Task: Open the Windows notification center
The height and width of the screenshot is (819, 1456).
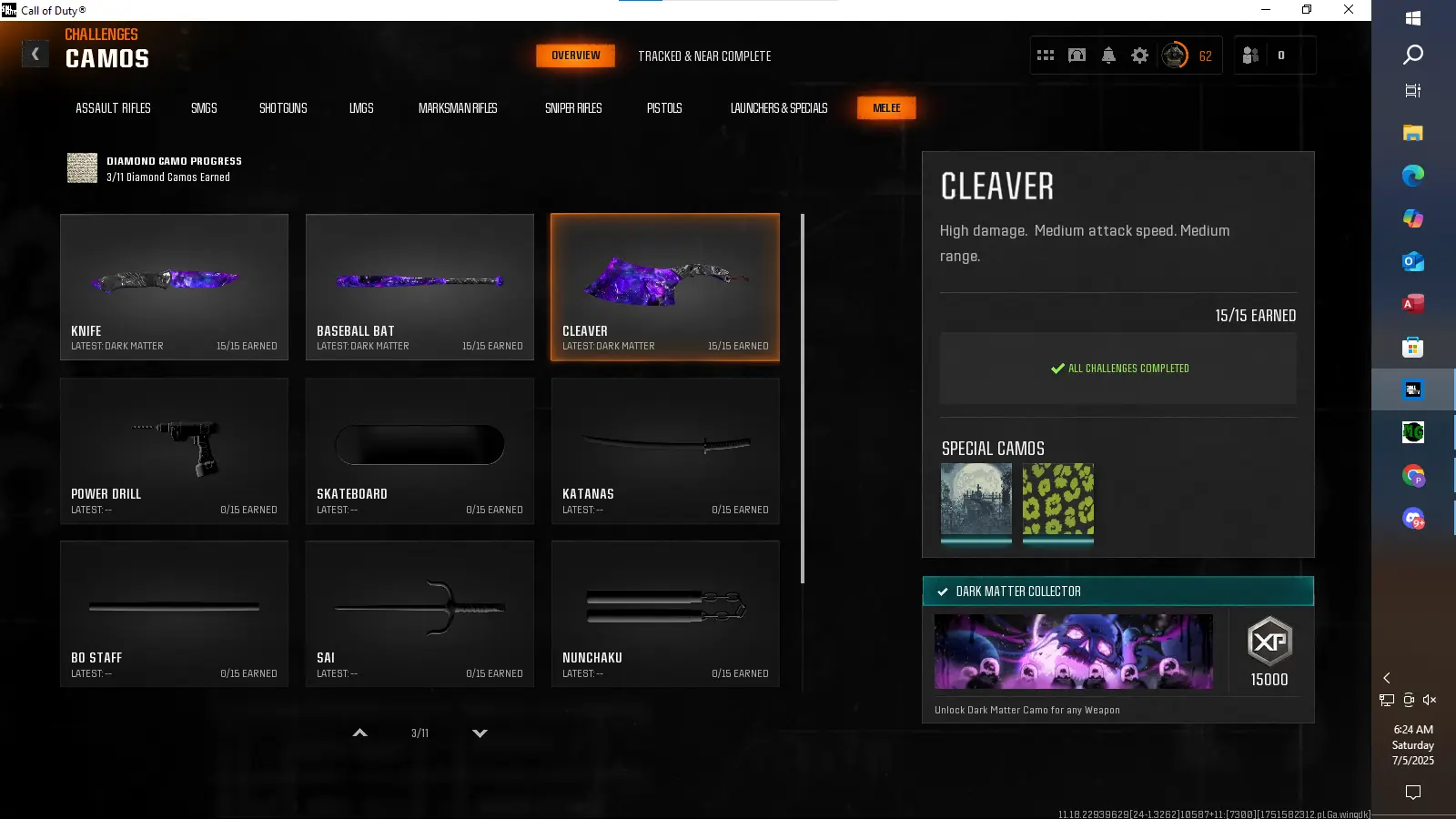Action: [1413, 793]
